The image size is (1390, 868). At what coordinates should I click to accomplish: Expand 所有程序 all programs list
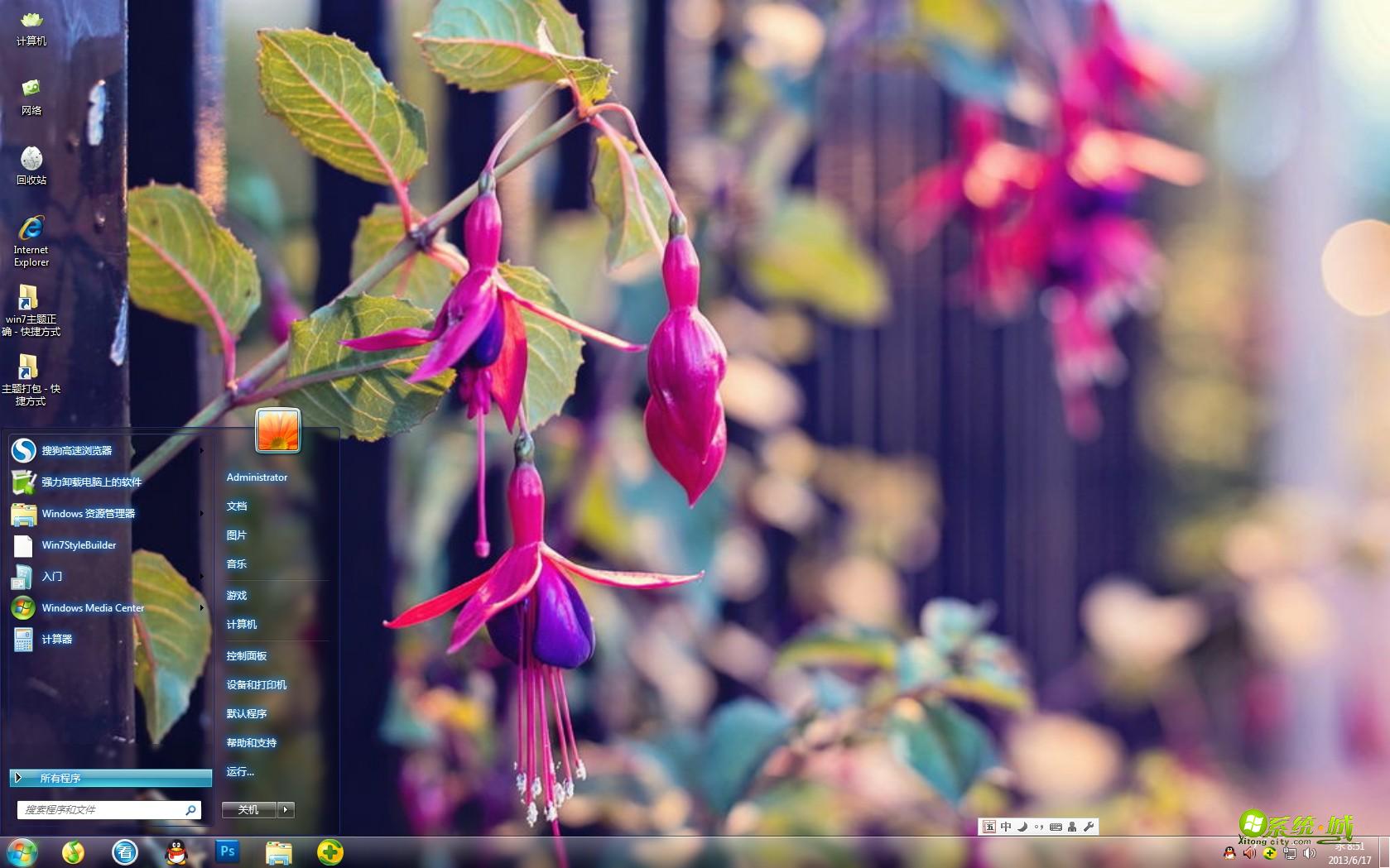pyautogui.click(x=110, y=778)
